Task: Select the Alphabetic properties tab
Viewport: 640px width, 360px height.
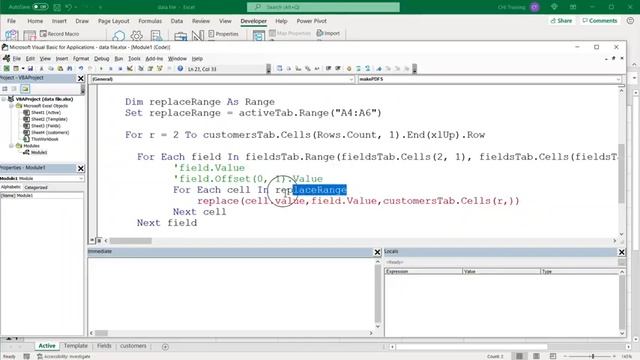Action: (x=11, y=187)
